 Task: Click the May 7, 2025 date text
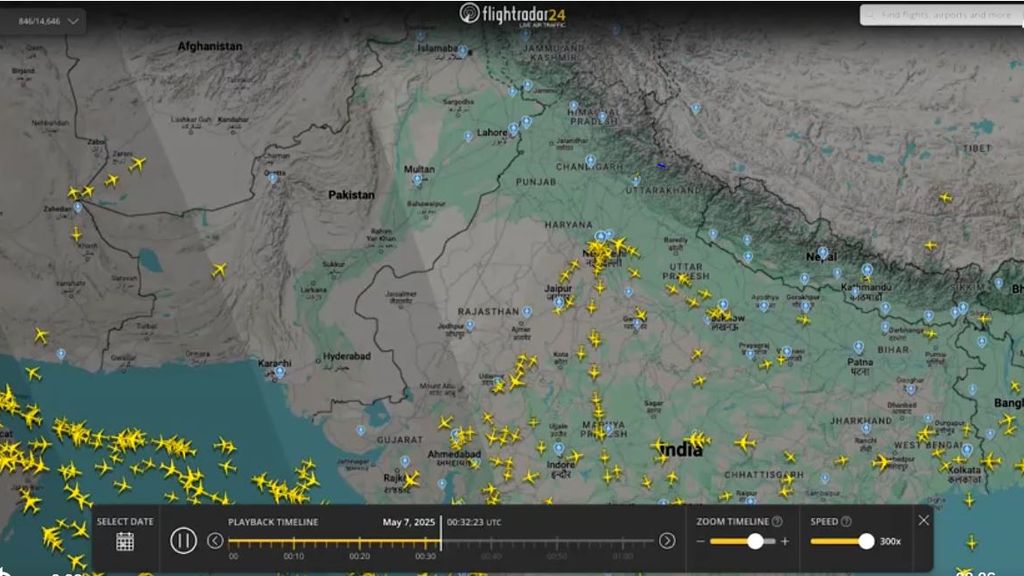click(408, 522)
